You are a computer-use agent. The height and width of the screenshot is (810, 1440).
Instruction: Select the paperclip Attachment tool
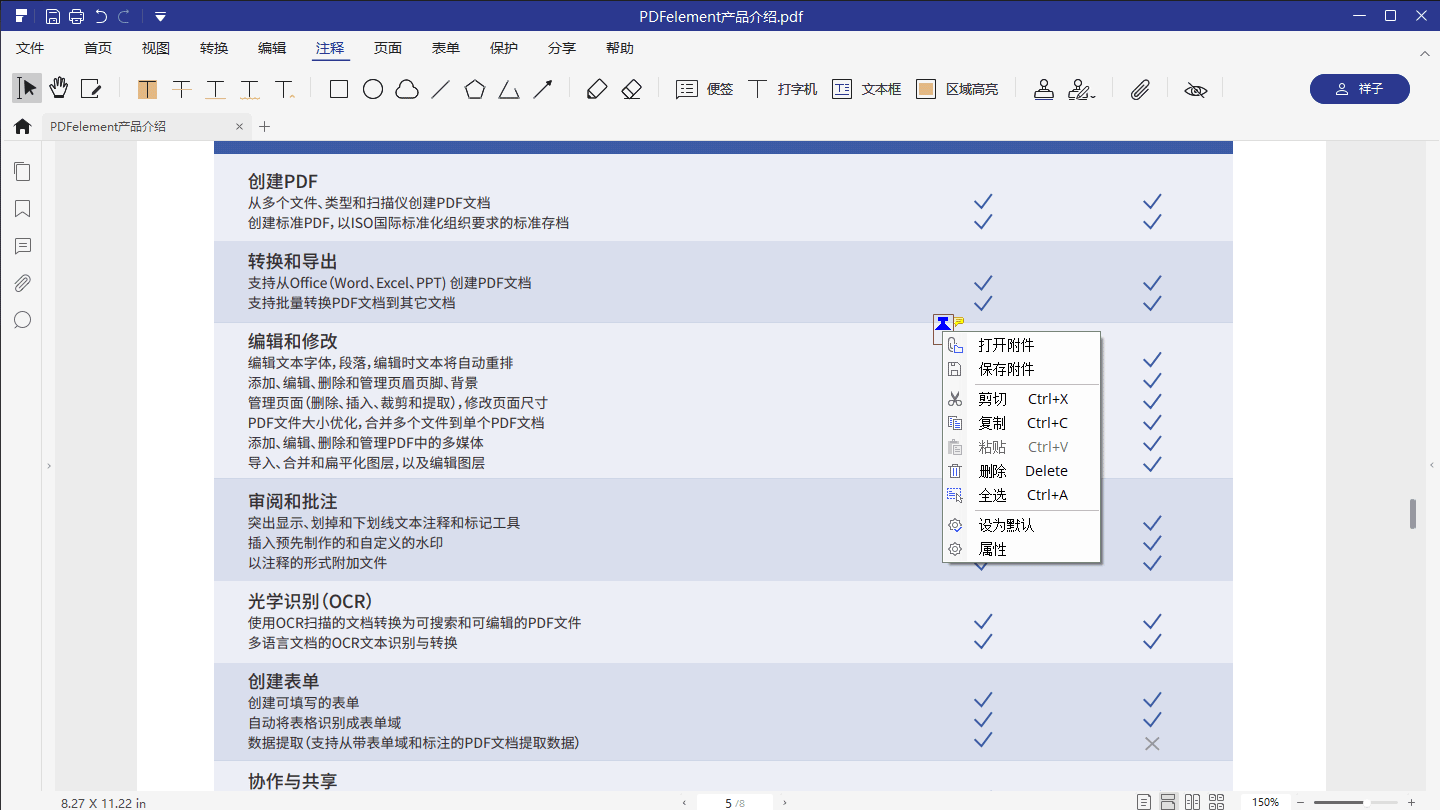1140,89
